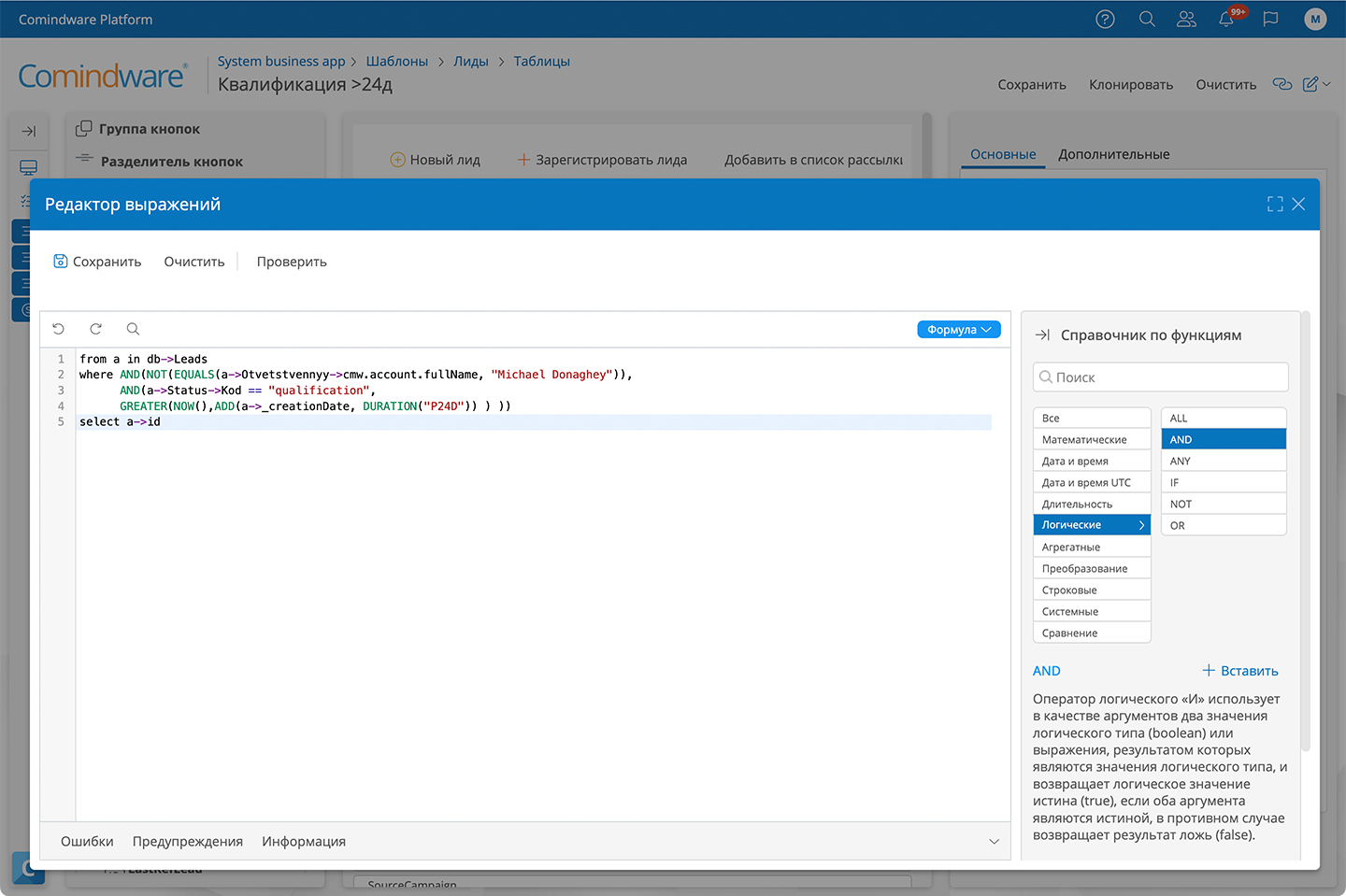
Task: Switch to Дополнительные tab
Action: pos(1114,154)
